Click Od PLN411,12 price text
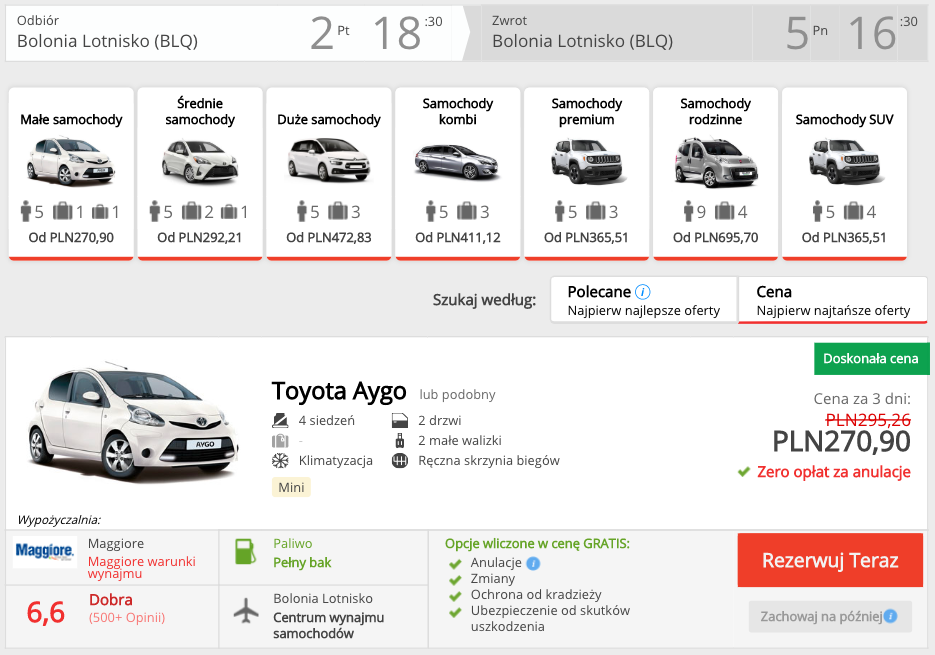 [457, 237]
